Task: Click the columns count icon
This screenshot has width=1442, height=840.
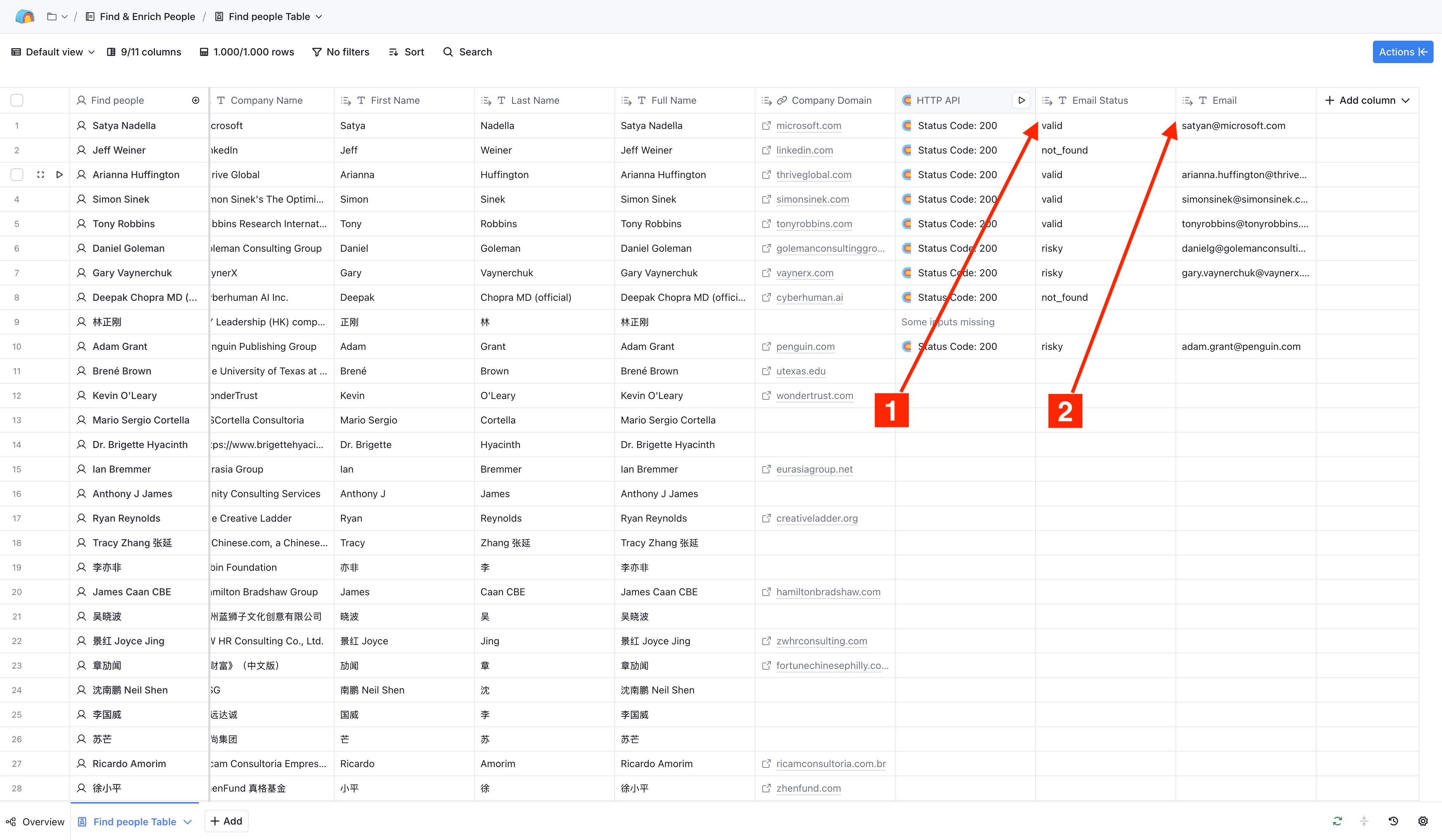Action: (x=112, y=52)
